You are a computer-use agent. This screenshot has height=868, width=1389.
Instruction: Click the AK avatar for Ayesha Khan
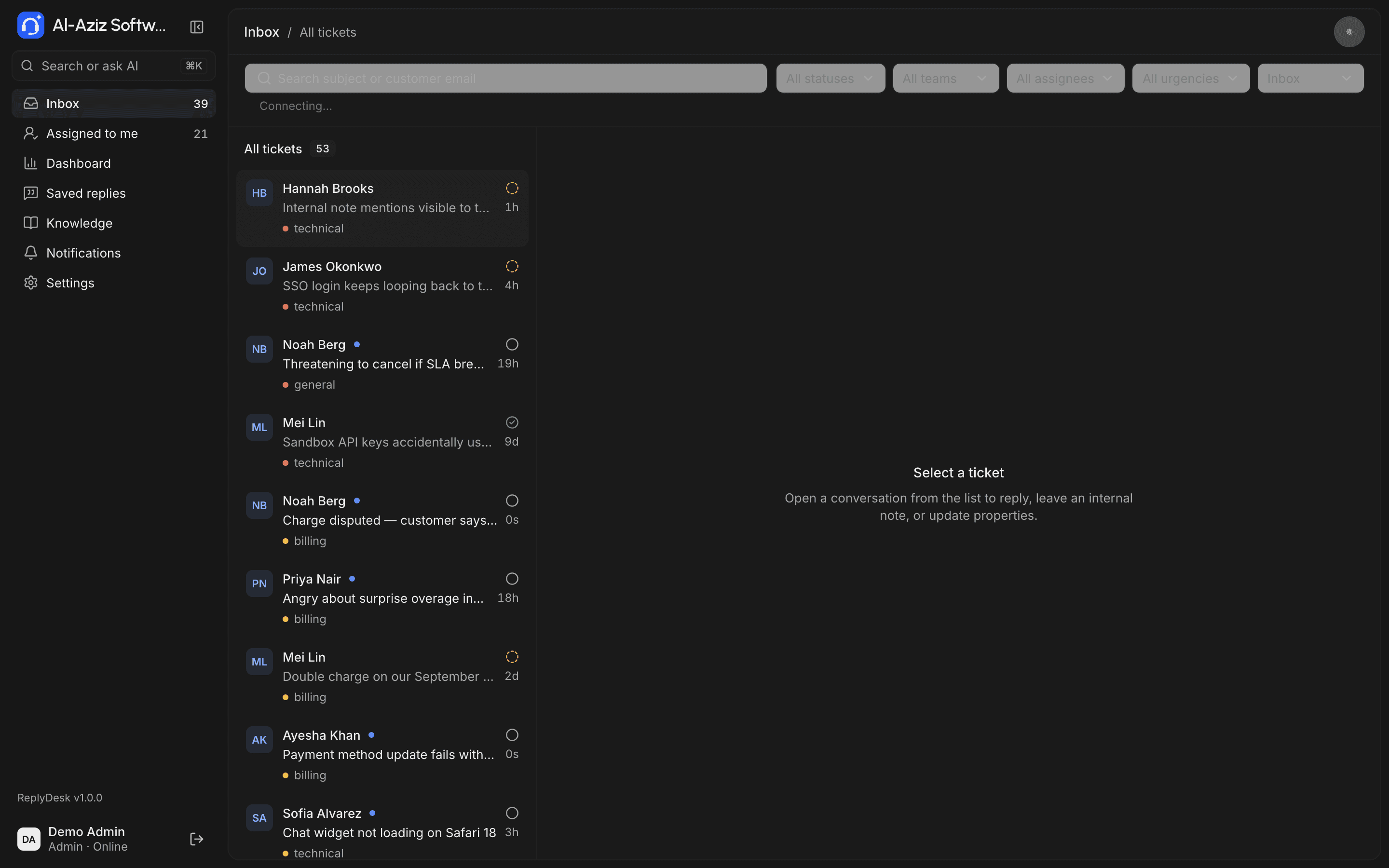(259, 739)
